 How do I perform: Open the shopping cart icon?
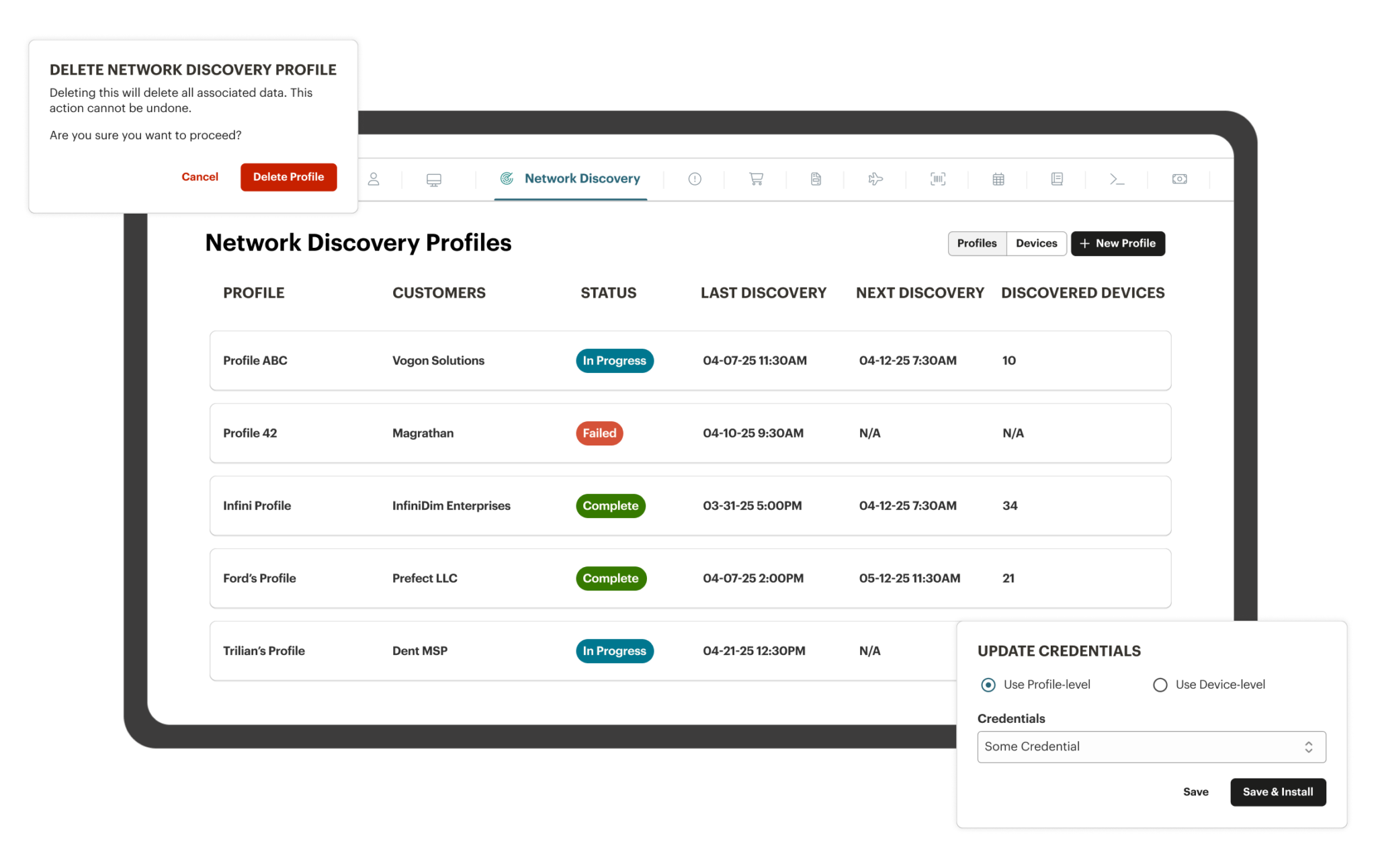click(x=755, y=179)
